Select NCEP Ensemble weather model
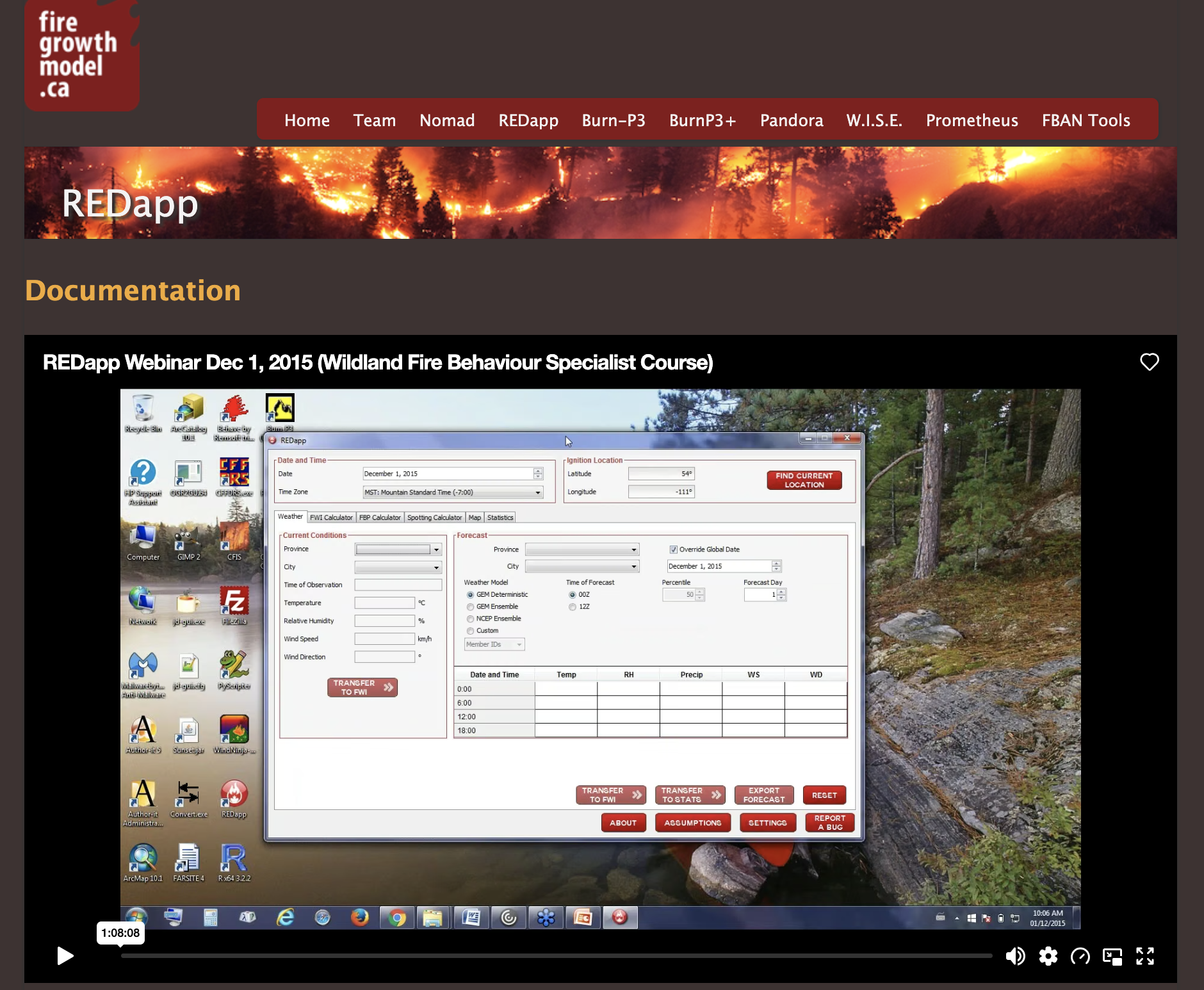The width and height of the screenshot is (1204, 990). point(471,619)
